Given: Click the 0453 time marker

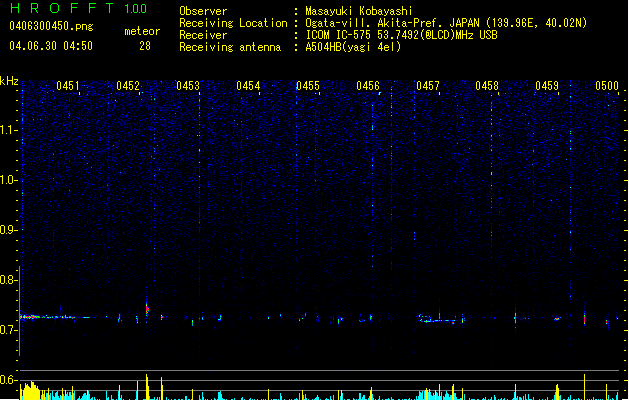Looking at the screenshot, I should (x=188, y=86).
